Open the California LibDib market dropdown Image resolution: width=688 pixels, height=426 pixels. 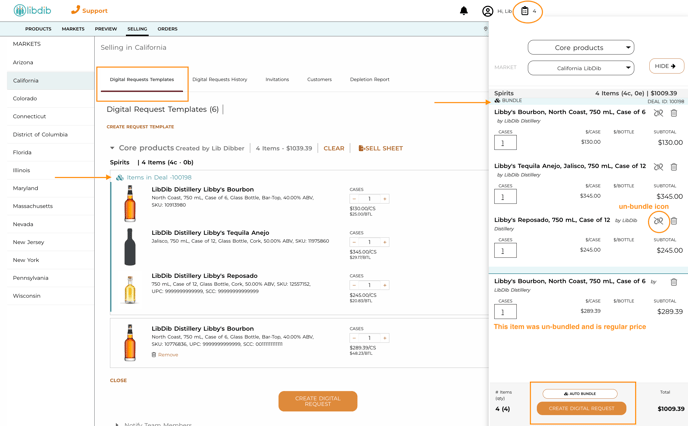[x=581, y=68]
